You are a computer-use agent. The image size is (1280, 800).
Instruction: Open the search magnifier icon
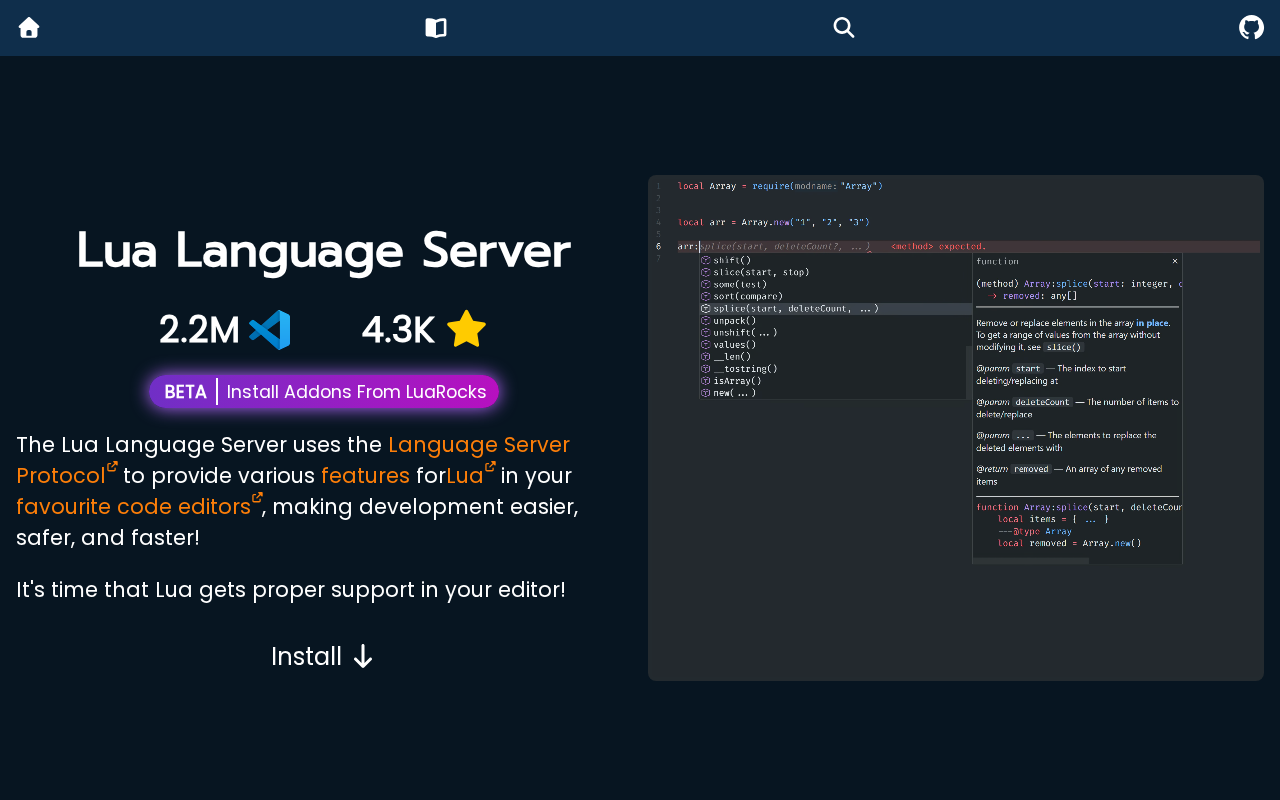[x=844, y=28]
